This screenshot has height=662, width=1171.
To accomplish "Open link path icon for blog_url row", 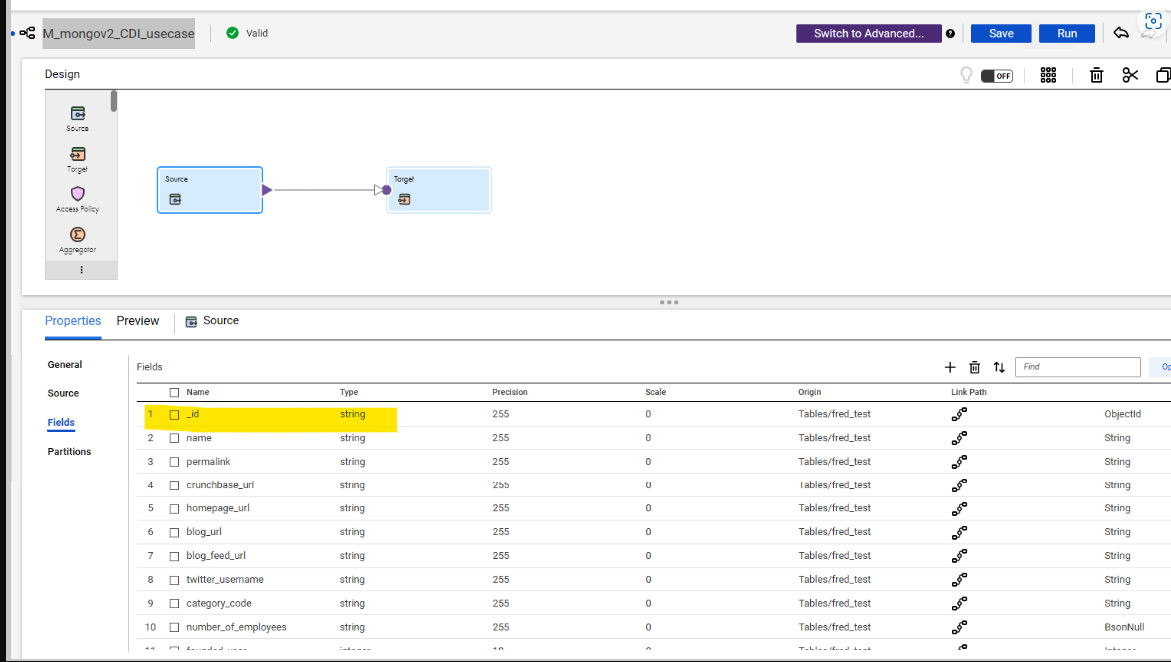I will point(959,532).
